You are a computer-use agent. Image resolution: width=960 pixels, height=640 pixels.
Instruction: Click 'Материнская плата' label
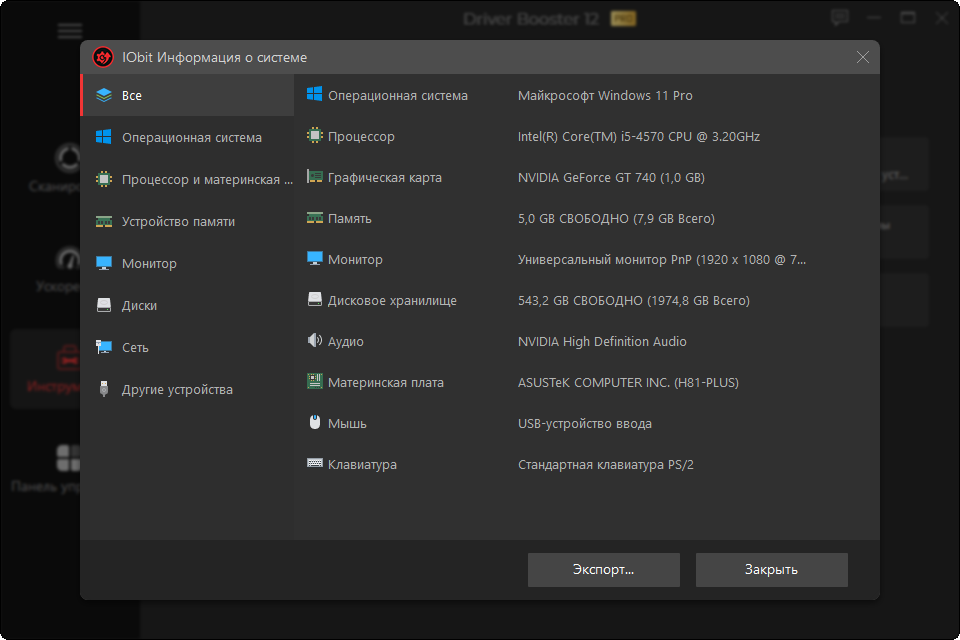pos(386,383)
